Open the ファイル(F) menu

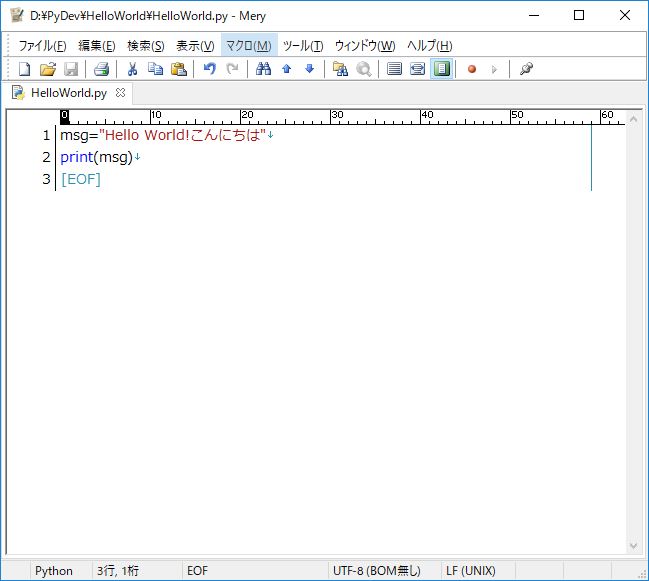click(x=42, y=46)
